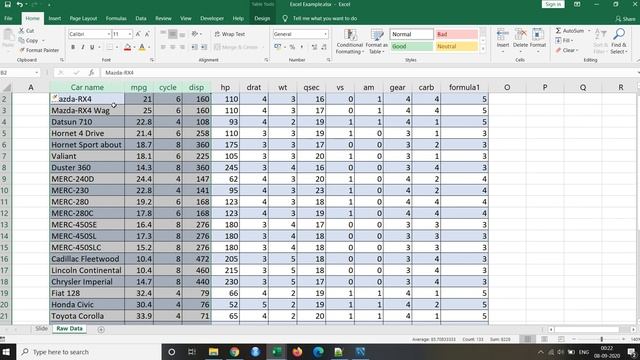The image size is (640, 360).
Task: Apply the Bad cell style
Action: [456, 34]
